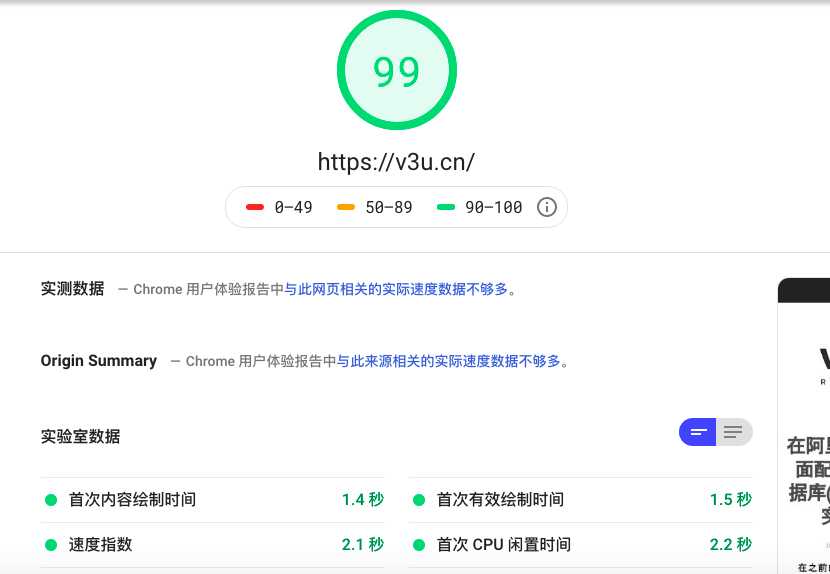Image resolution: width=830 pixels, height=574 pixels.
Task: Click the 99 performance score gauge
Action: 396,70
